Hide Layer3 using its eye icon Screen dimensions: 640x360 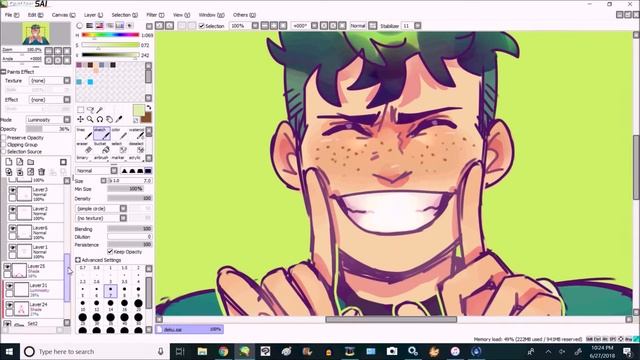(13, 190)
